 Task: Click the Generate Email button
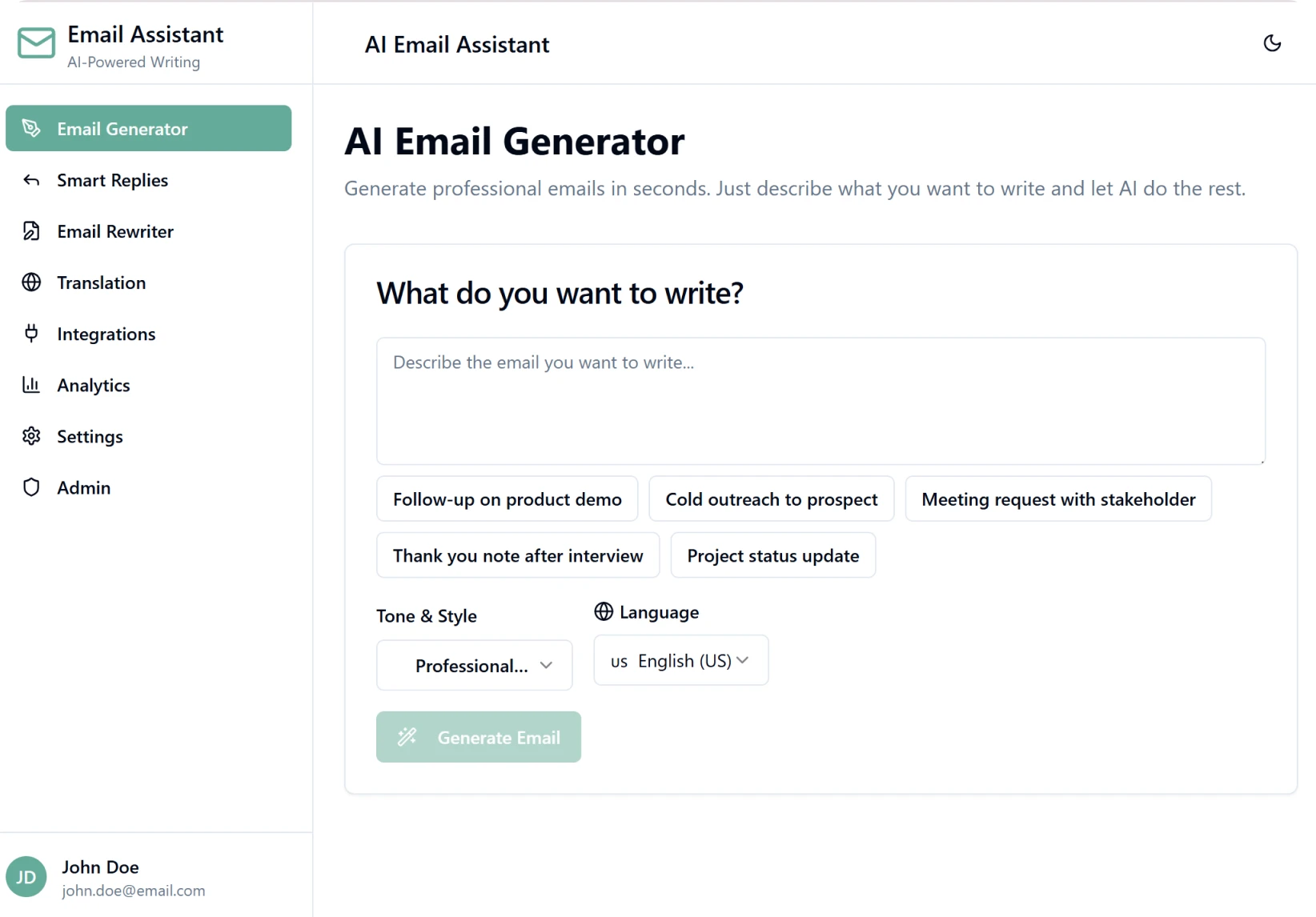(478, 737)
